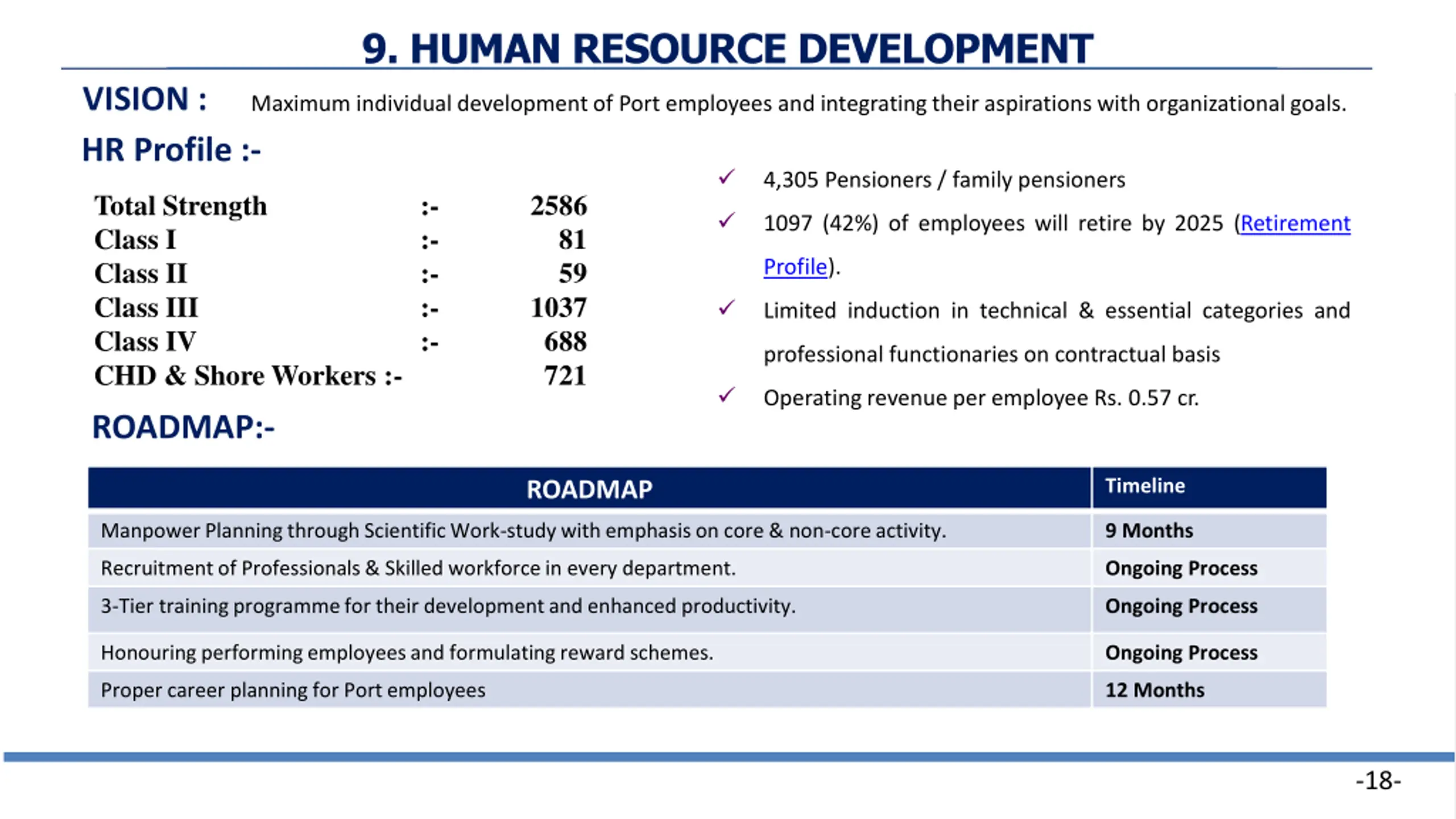Click the vision statement sentence about Port employees
This screenshot has height=819, width=1456.
tap(799, 104)
